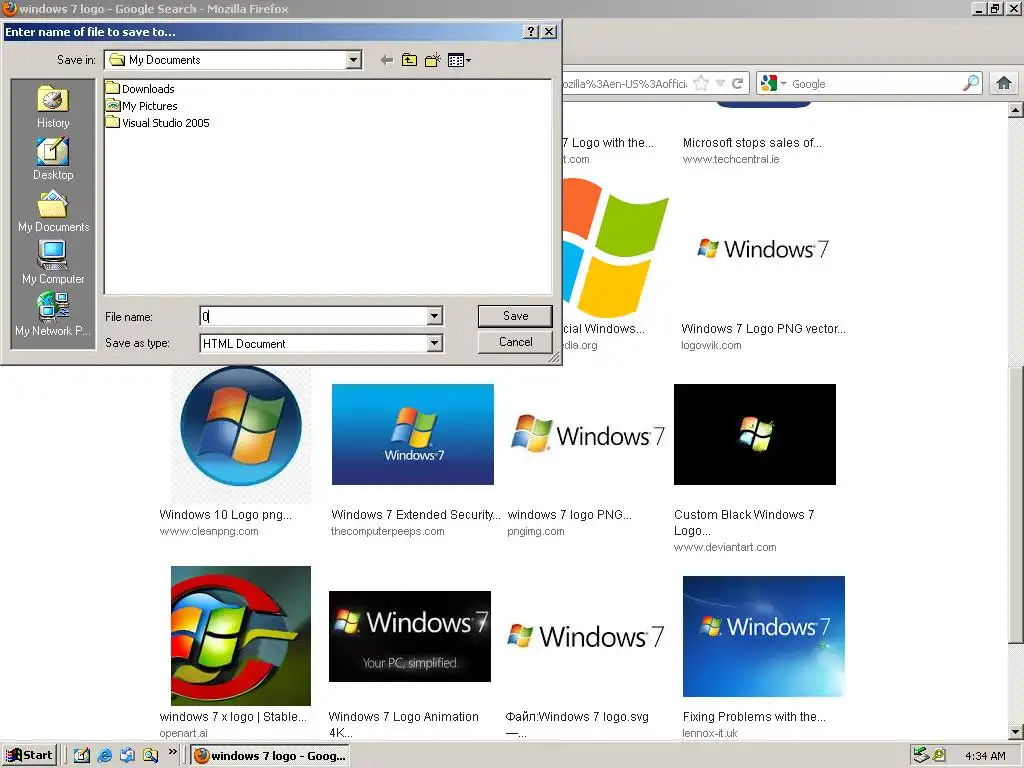The height and width of the screenshot is (768, 1024).
Task: Click 'www.deviantart.com' source text
Action: click(x=725, y=547)
